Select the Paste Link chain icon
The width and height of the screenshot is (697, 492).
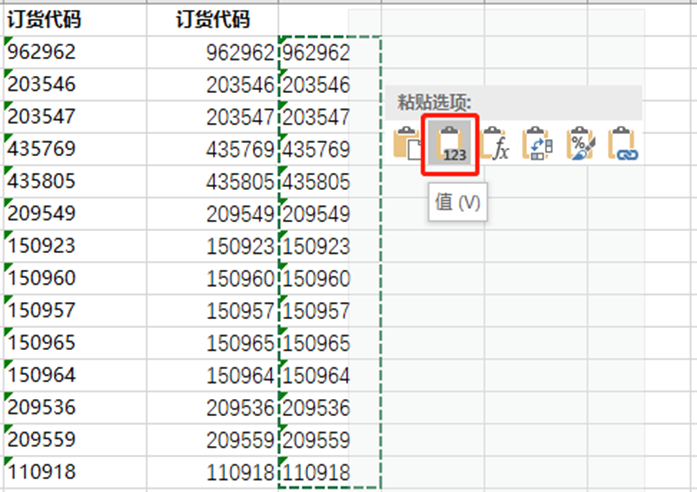click(x=623, y=144)
